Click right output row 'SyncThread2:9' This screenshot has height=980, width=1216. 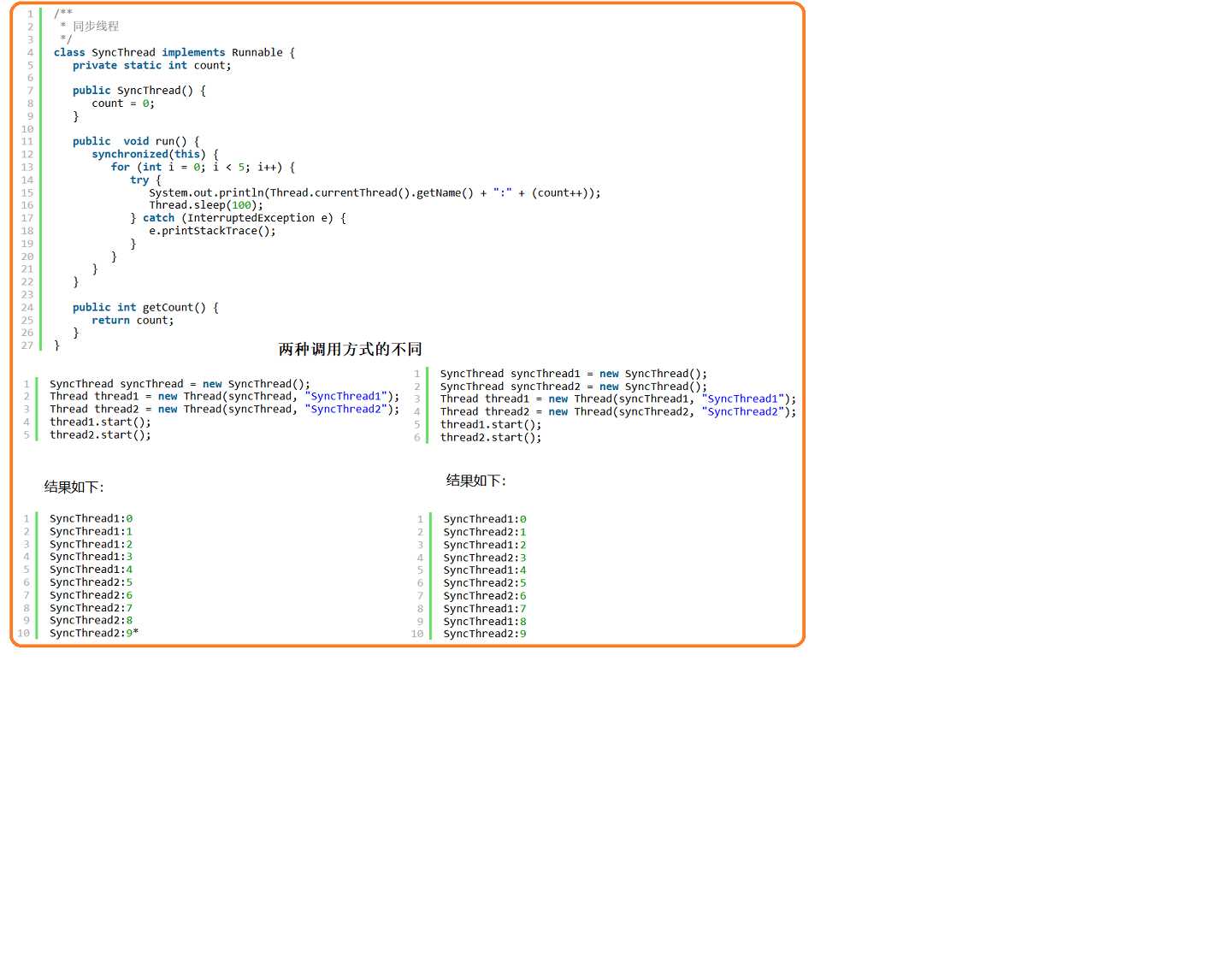pos(485,634)
